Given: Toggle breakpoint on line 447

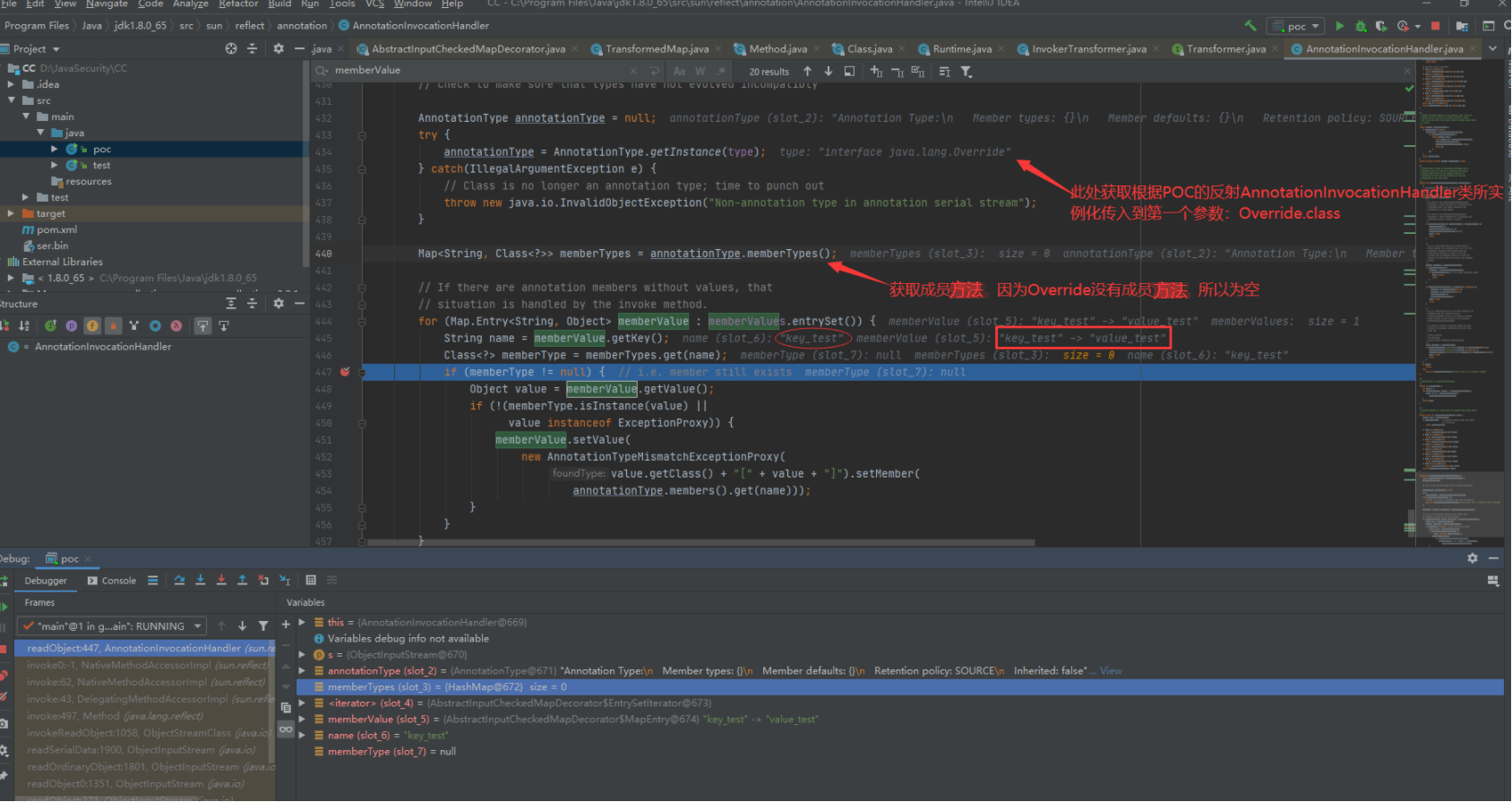Looking at the screenshot, I should 345,372.
